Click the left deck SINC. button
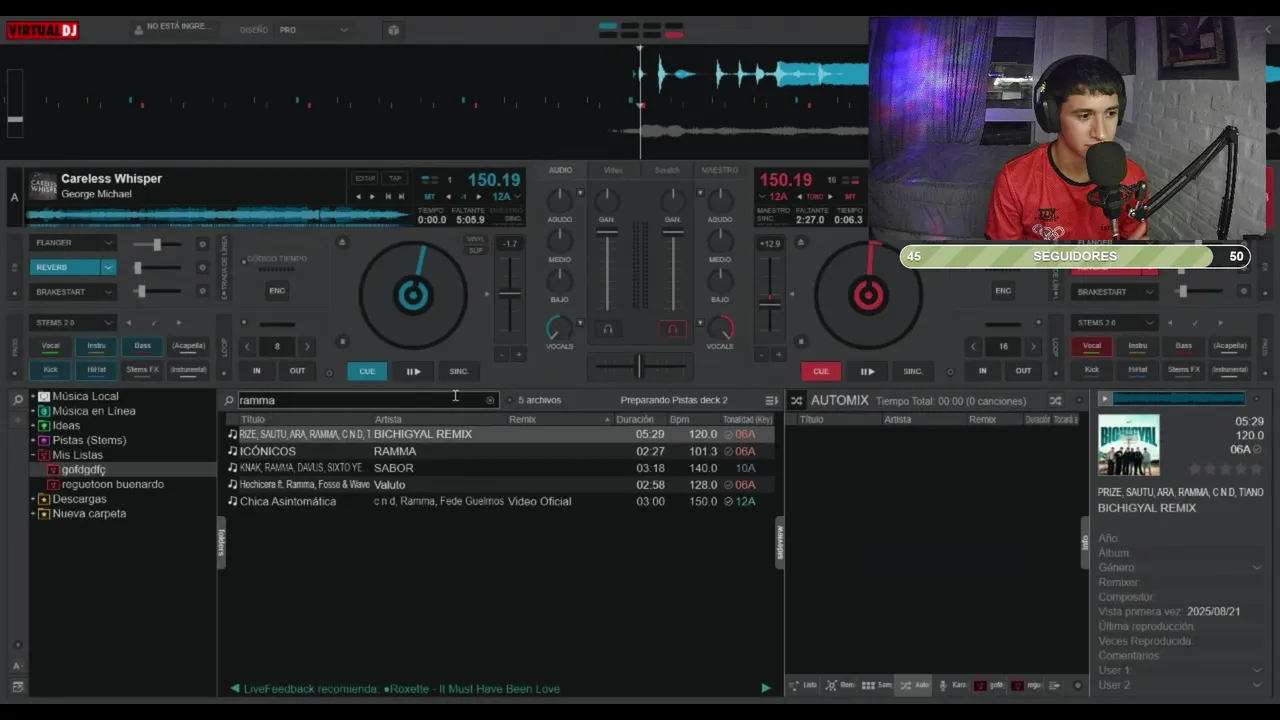This screenshot has height=720, width=1280. pyautogui.click(x=459, y=371)
